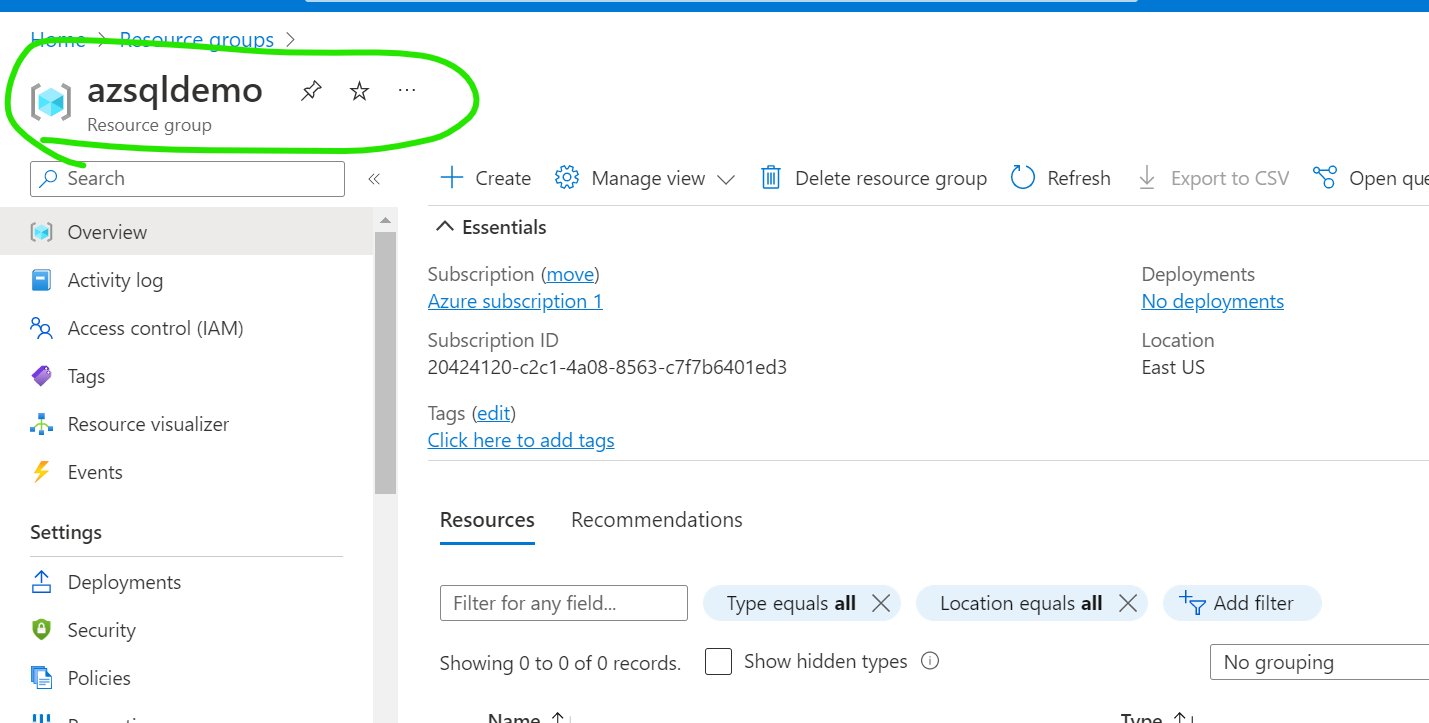Image resolution: width=1429 pixels, height=723 pixels.
Task: Click the green Security shield icon
Action: coord(41,630)
